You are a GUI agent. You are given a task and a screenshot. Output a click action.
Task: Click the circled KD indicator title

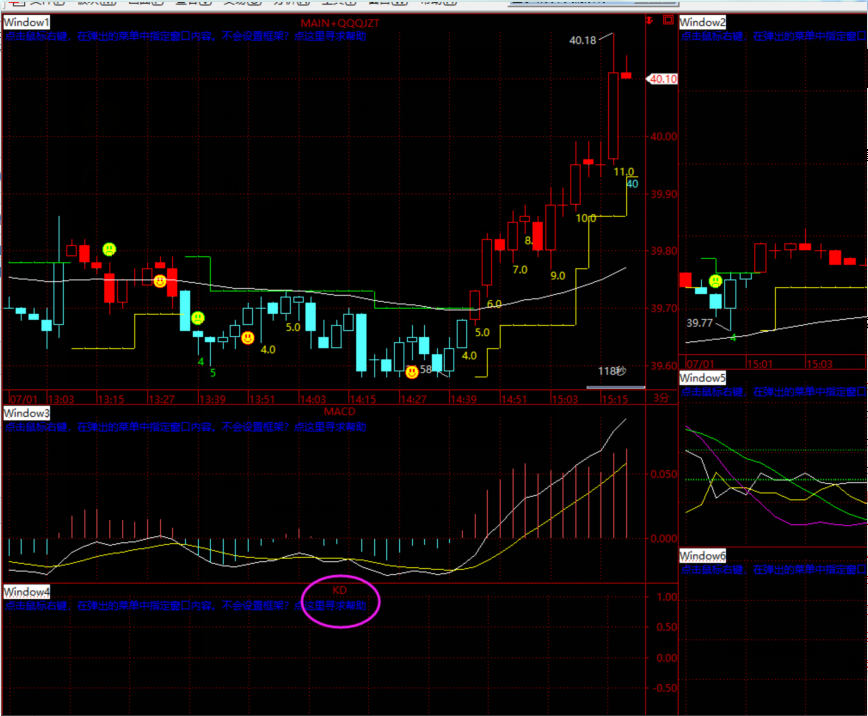[x=340, y=591]
